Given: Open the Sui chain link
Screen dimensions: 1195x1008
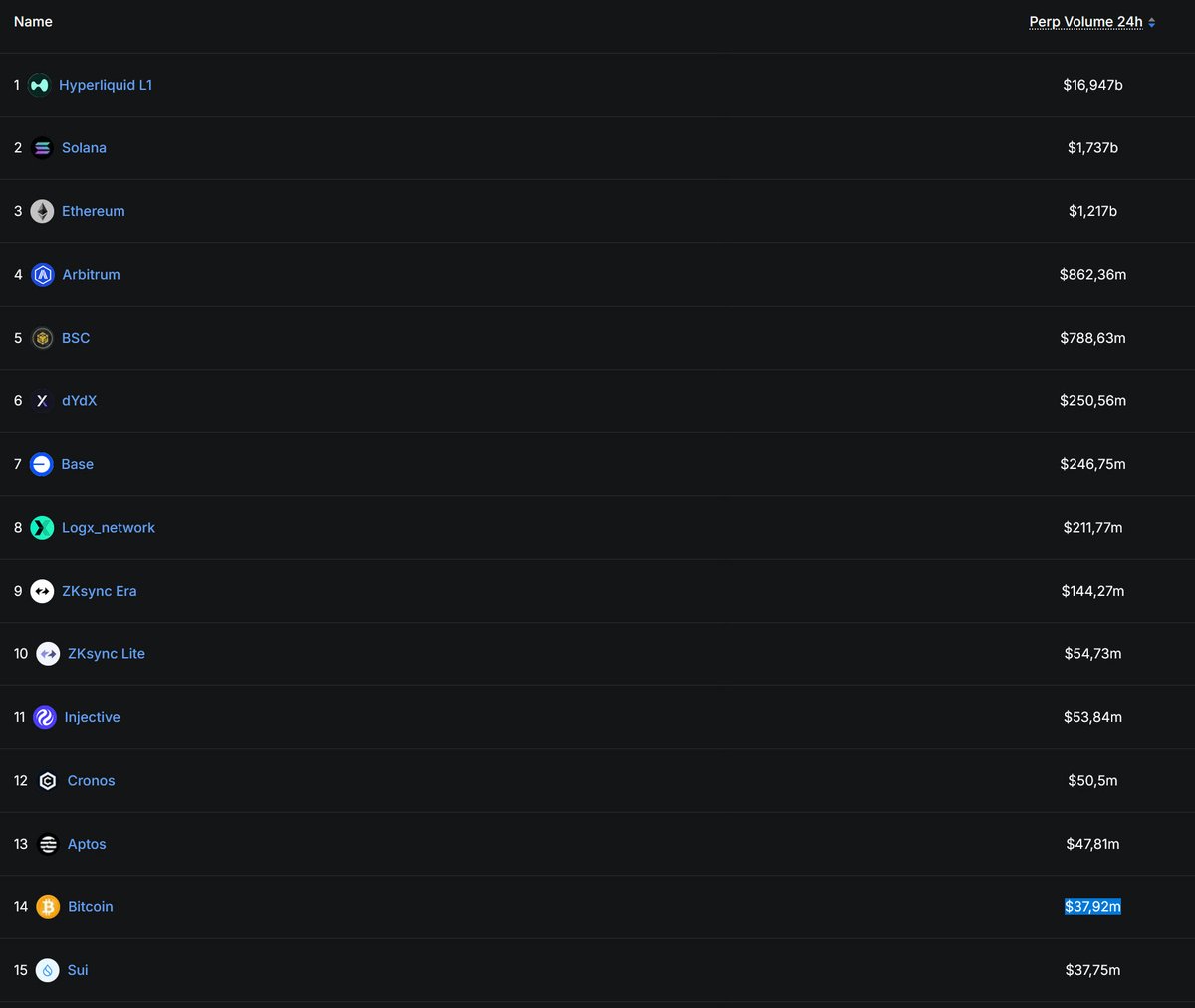Looking at the screenshot, I should (x=78, y=970).
